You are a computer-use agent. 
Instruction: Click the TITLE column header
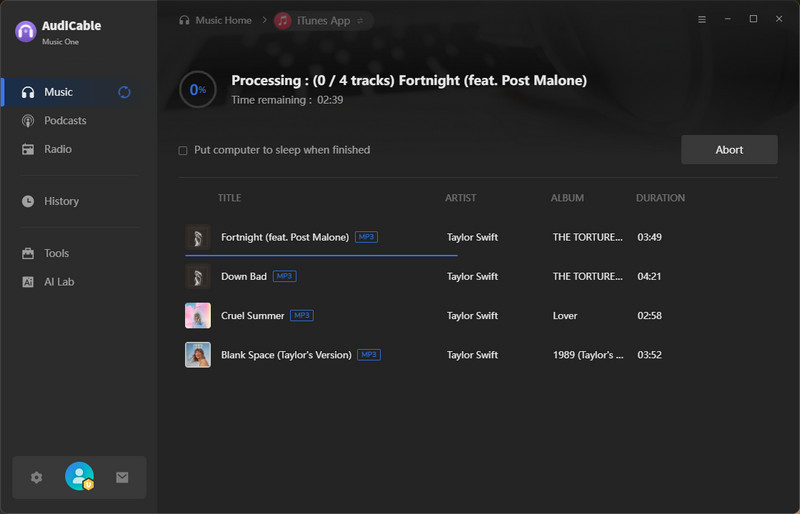coord(230,198)
